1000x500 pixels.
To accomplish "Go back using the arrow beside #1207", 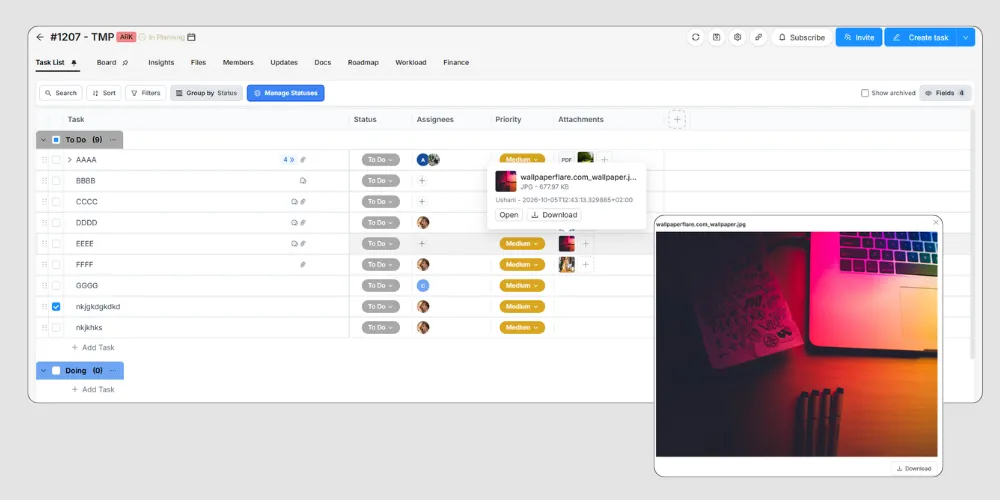I will pyautogui.click(x=40, y=38).
